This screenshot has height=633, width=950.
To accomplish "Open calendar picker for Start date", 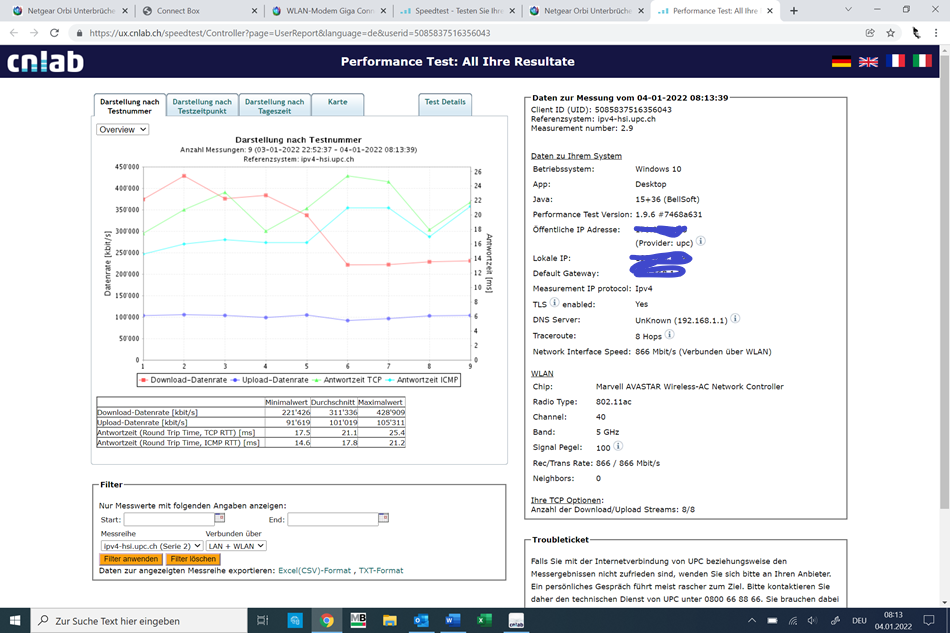I will (x=220, y=519).
